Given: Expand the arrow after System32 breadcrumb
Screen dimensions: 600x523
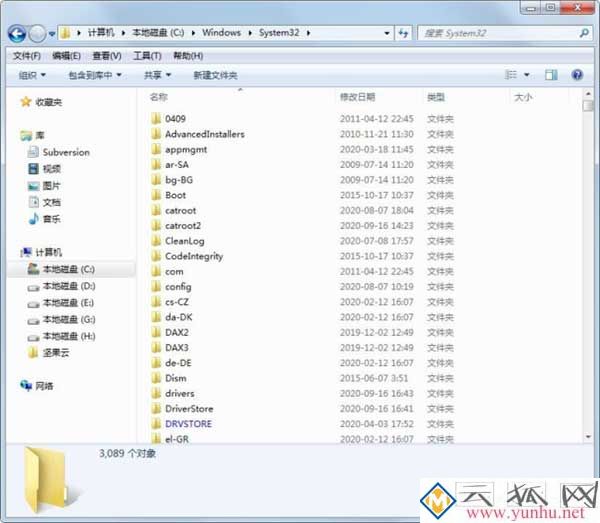Looking at the screenshot, I should [308, 33].
